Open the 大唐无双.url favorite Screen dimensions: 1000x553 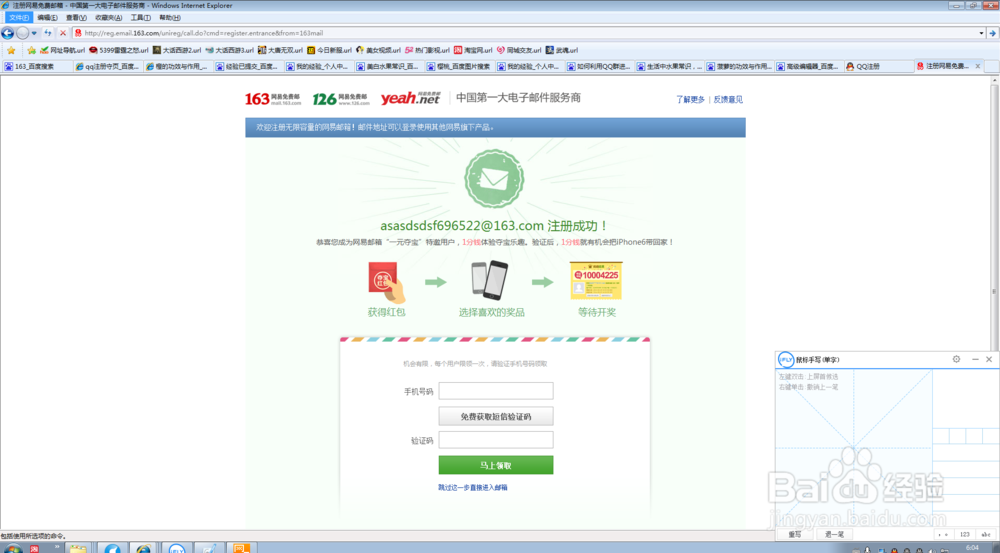(280, 50)
